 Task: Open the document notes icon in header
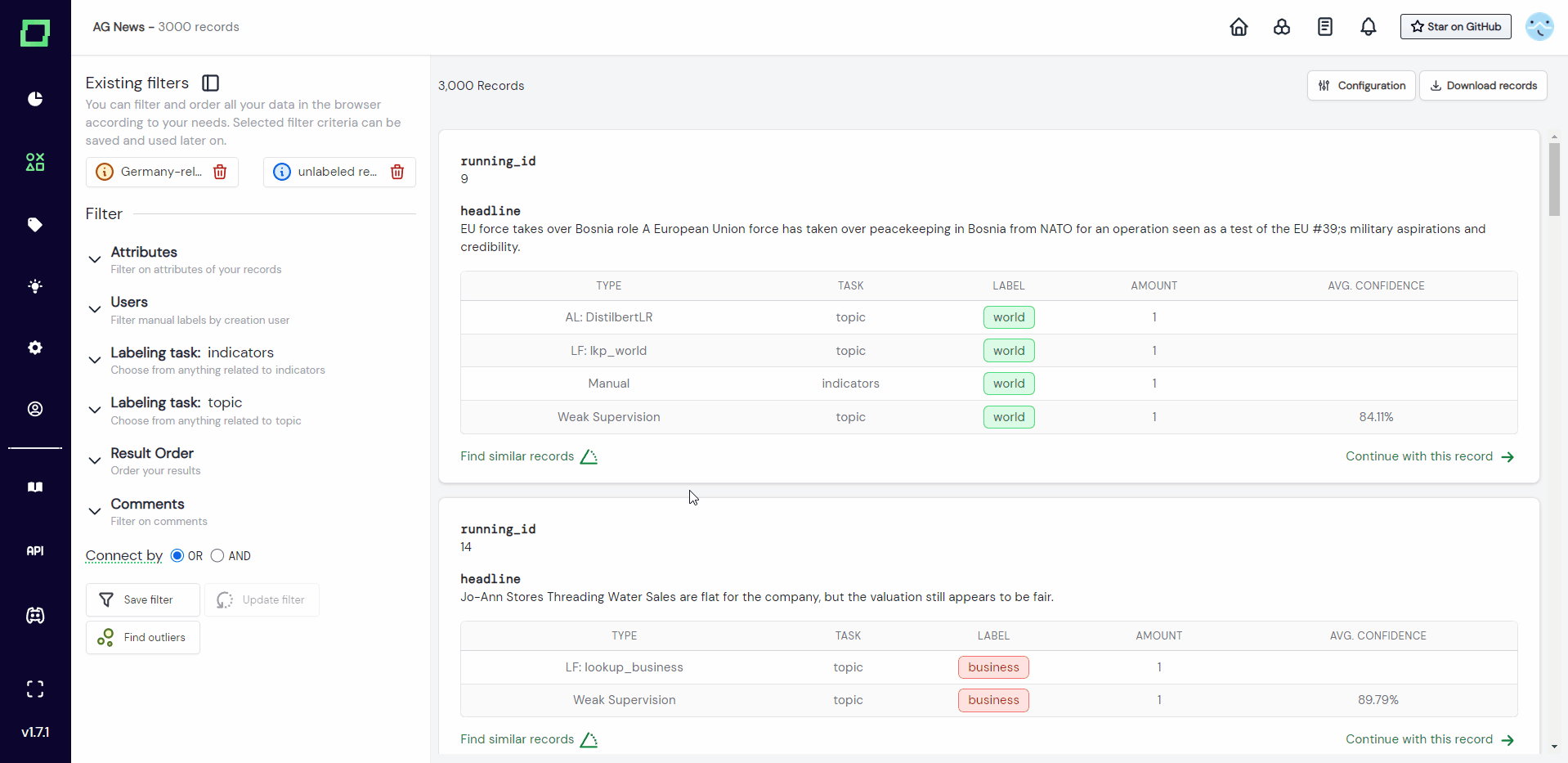coord(1325,27)
